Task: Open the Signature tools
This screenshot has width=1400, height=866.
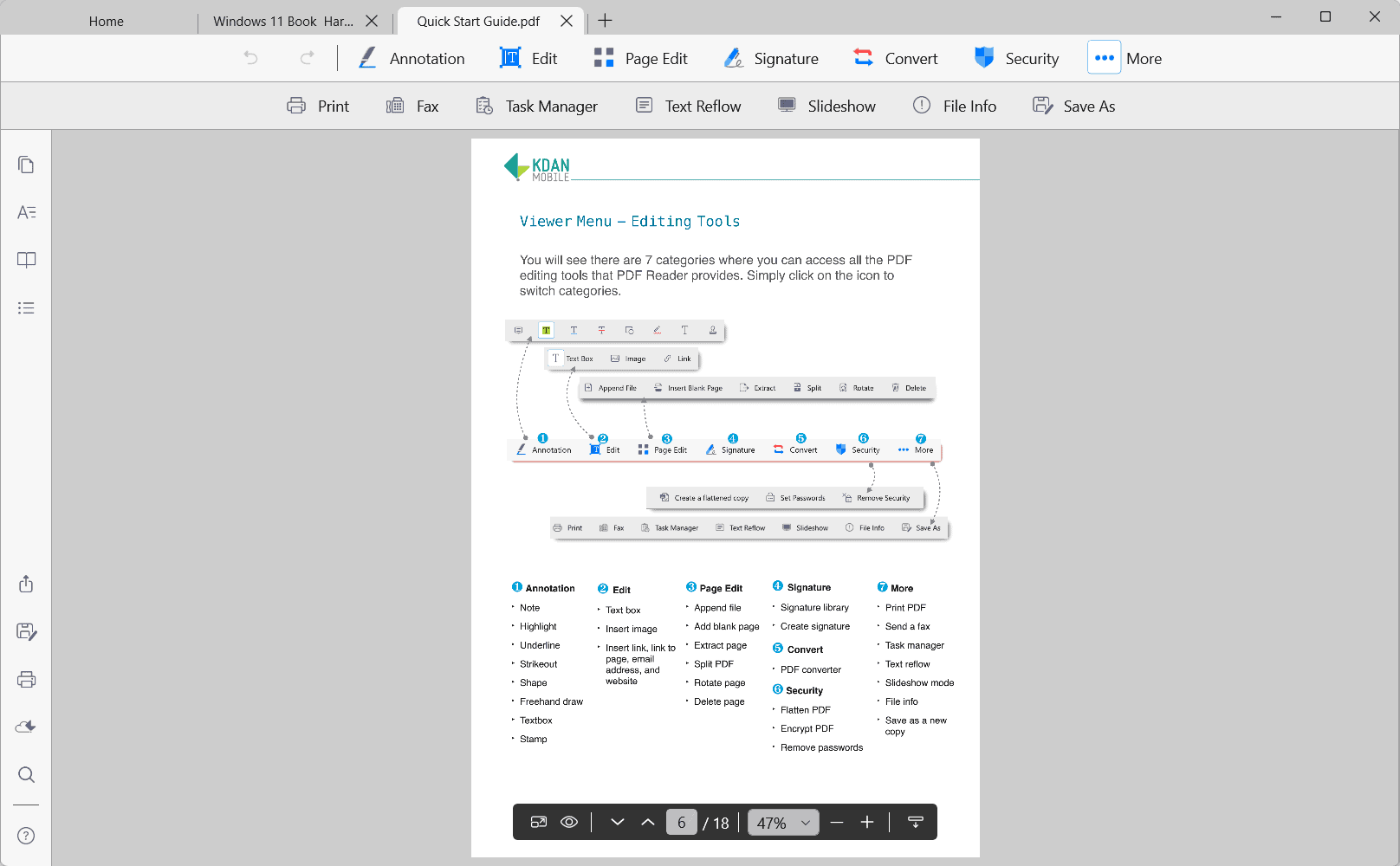Action: [771, 58]
